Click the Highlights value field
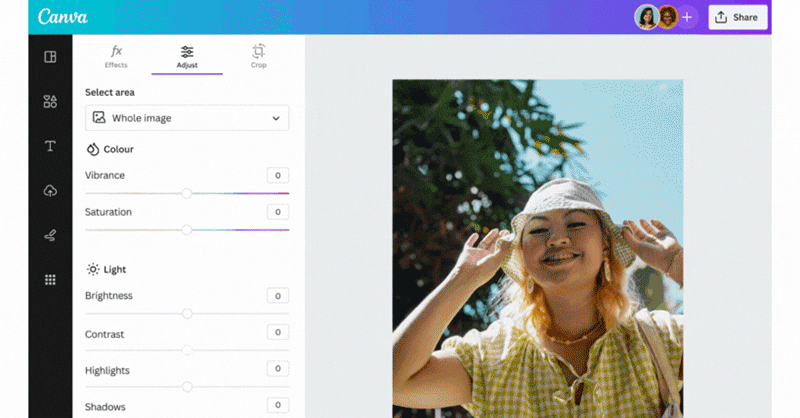The image size is (800, 418). click(278, 368)
